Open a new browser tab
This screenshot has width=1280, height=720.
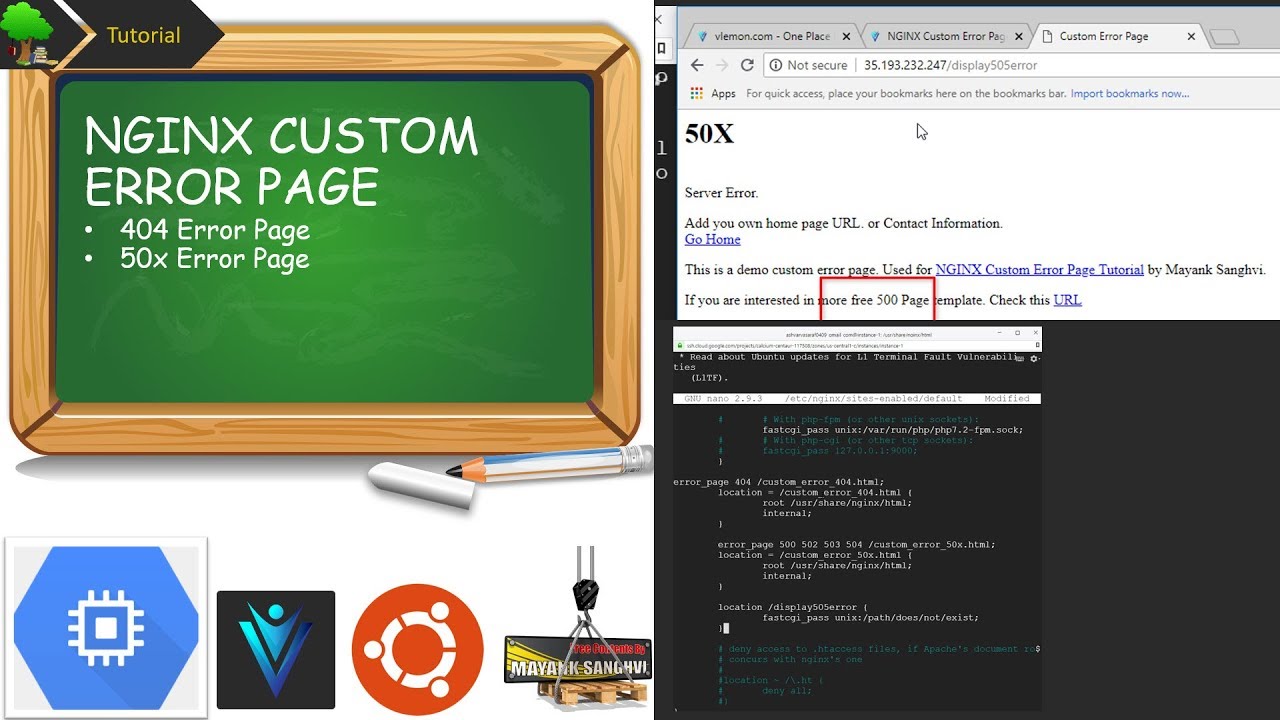click(1224, 37)
